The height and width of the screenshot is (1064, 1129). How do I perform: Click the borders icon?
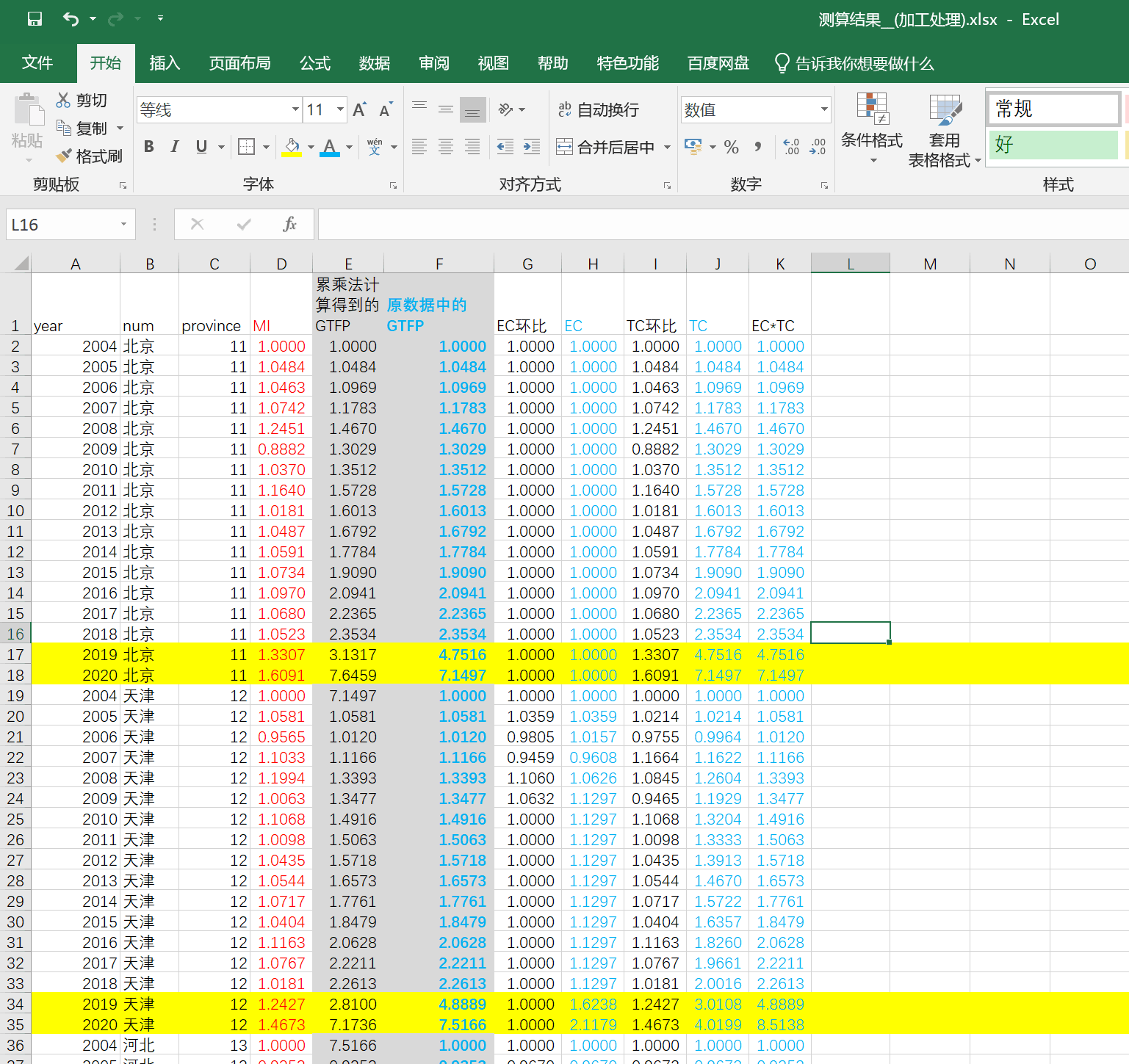[247, 147]
